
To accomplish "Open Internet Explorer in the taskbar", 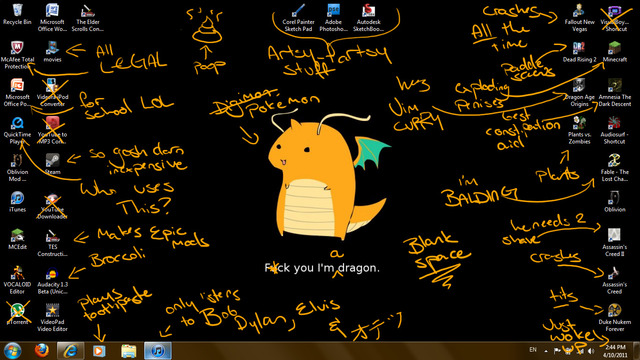I will [70, 351].
